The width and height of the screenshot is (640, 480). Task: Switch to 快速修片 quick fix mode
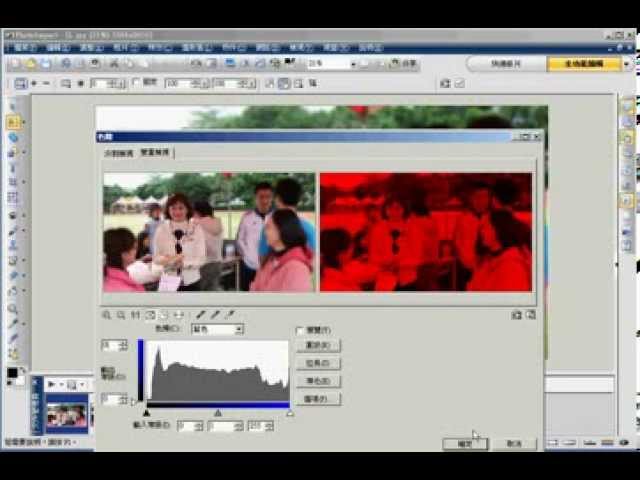tap(506, 64)
